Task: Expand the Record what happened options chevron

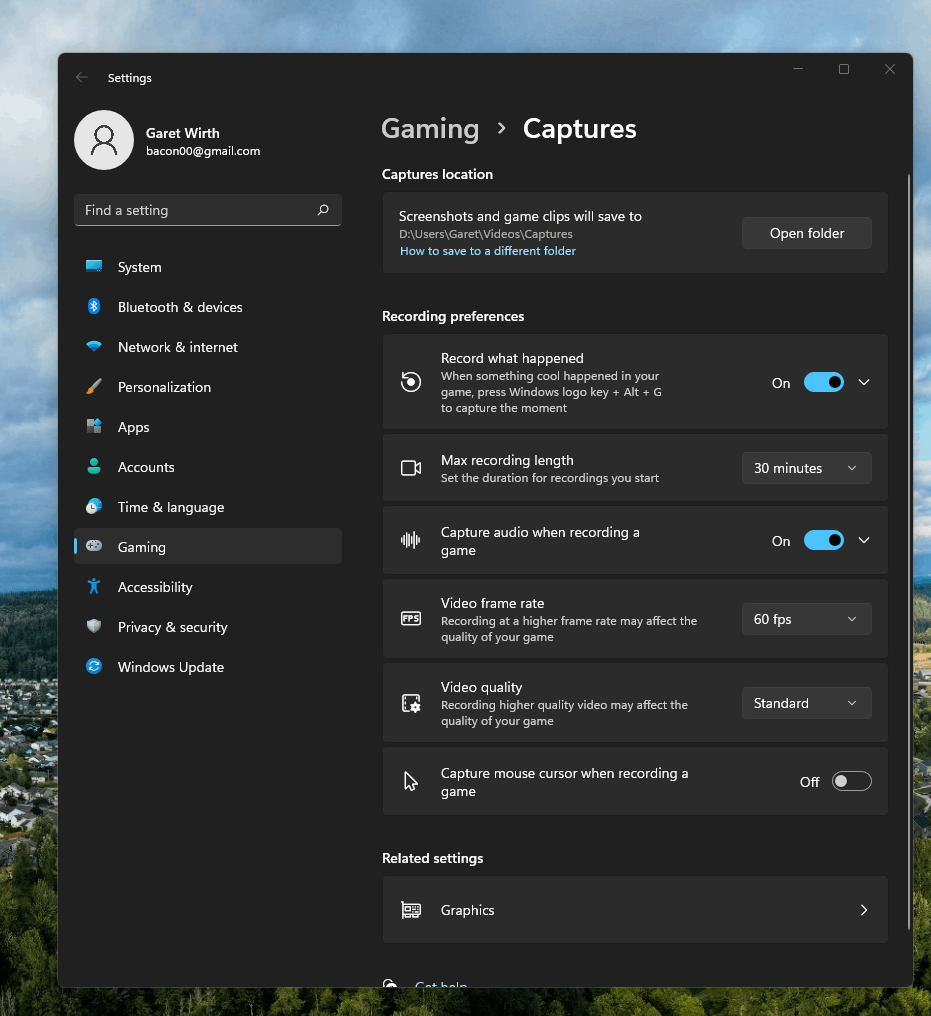Action: coord(864,382)
